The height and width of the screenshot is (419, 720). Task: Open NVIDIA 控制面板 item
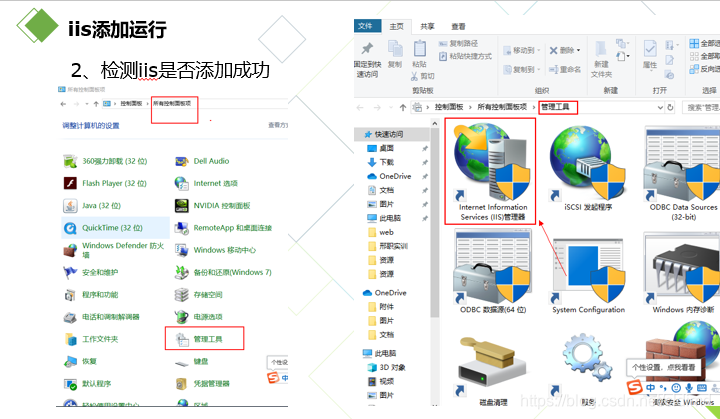(x=213, y=205)
